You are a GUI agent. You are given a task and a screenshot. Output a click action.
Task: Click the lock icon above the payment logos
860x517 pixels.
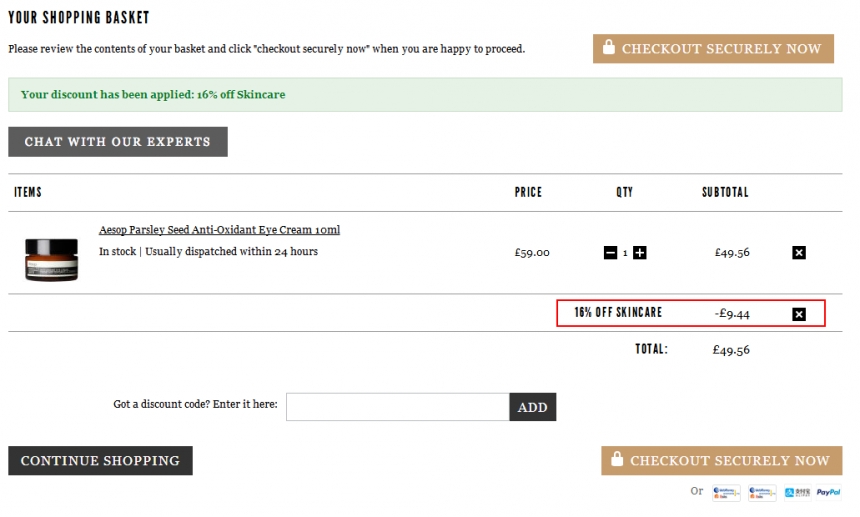[616, 460]
